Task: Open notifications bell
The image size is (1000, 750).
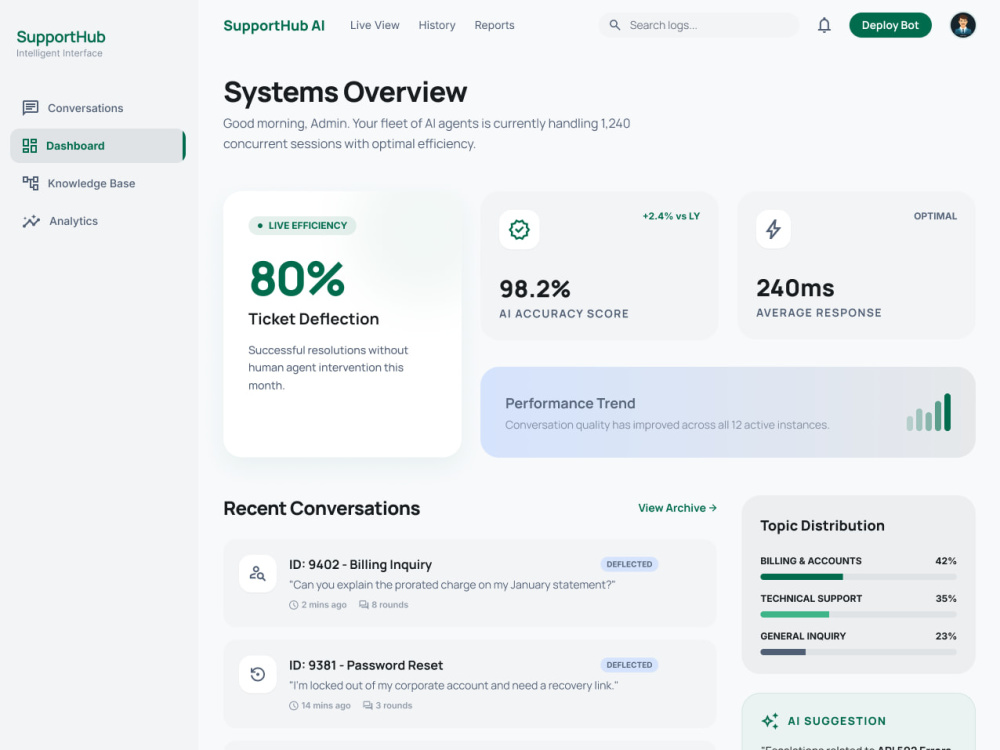Action: (824, 26)
